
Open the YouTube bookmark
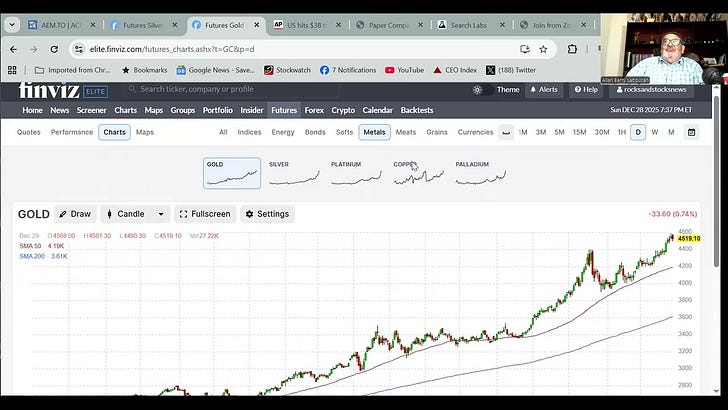(404, 70)
